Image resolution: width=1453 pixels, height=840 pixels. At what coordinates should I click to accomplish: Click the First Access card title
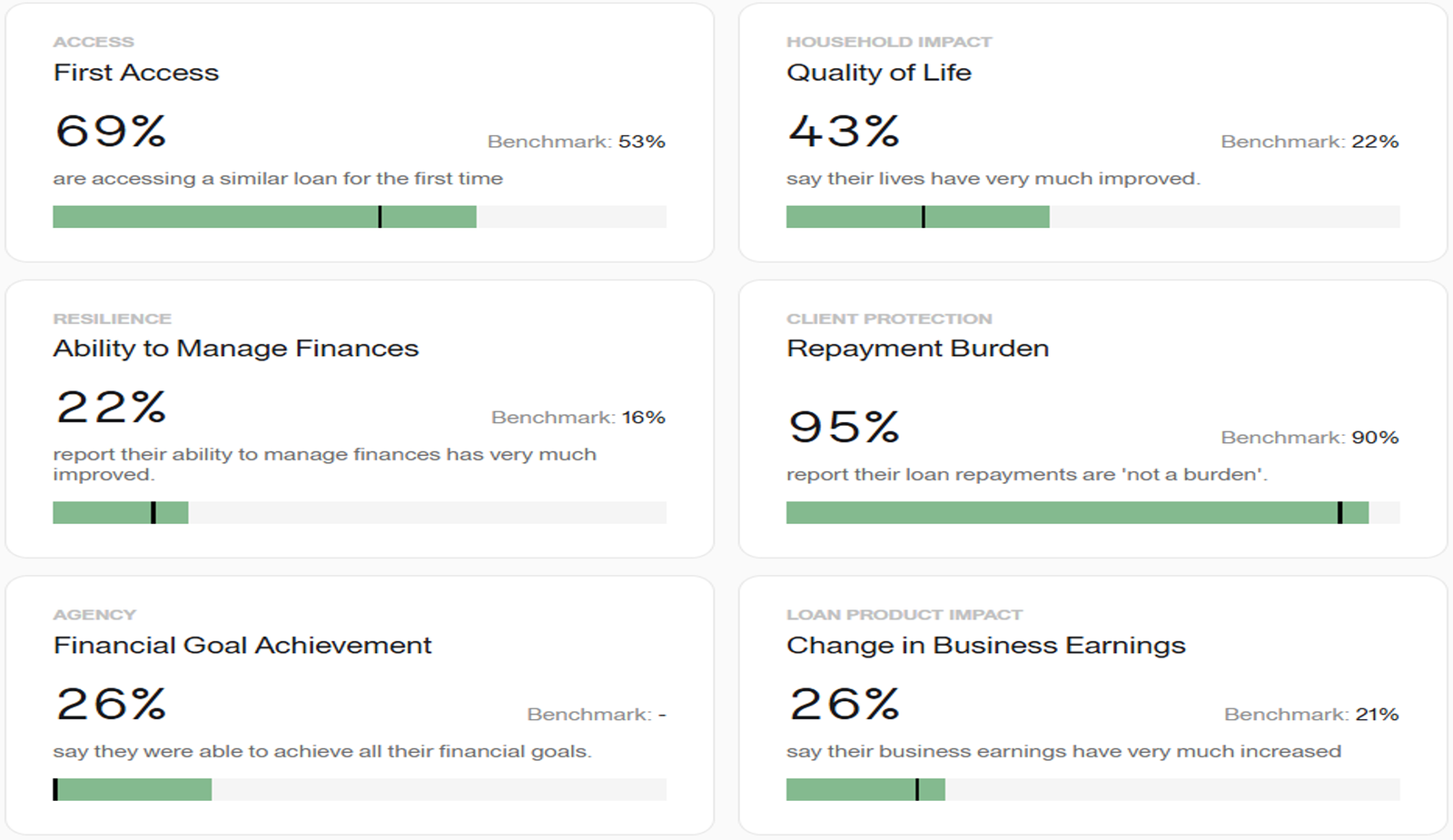[x=136, y=73]
